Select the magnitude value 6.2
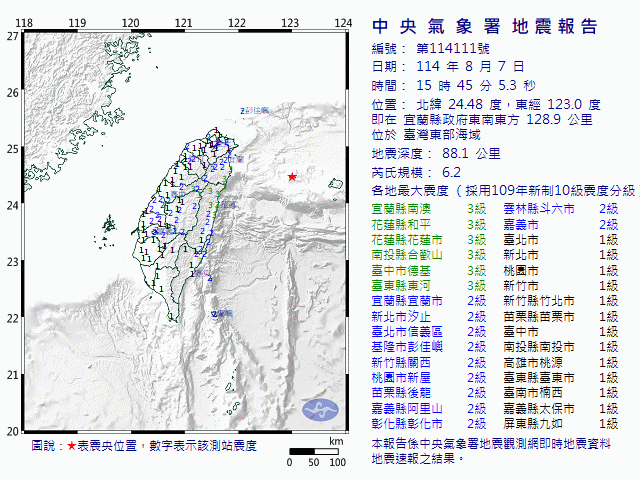This screenshot has width=640, height=480. 451,172
